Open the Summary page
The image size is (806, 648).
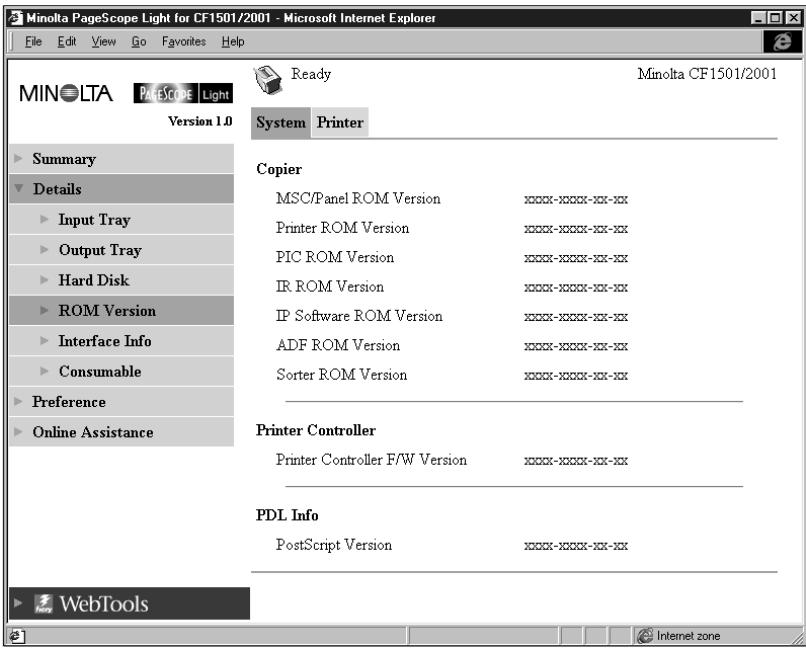[121, 158]
